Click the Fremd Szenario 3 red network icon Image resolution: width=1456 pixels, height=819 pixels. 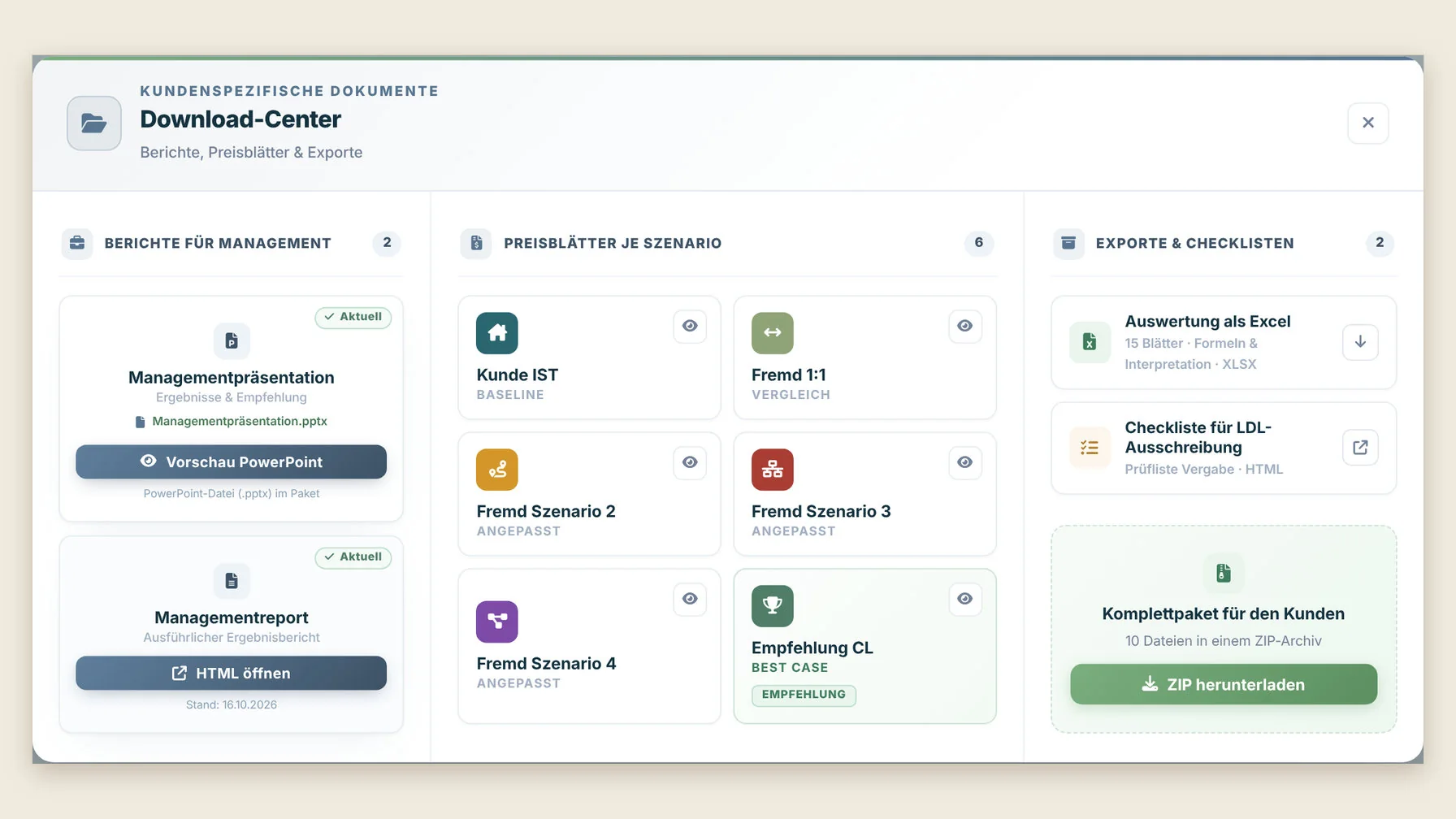(x=773, y=470)
